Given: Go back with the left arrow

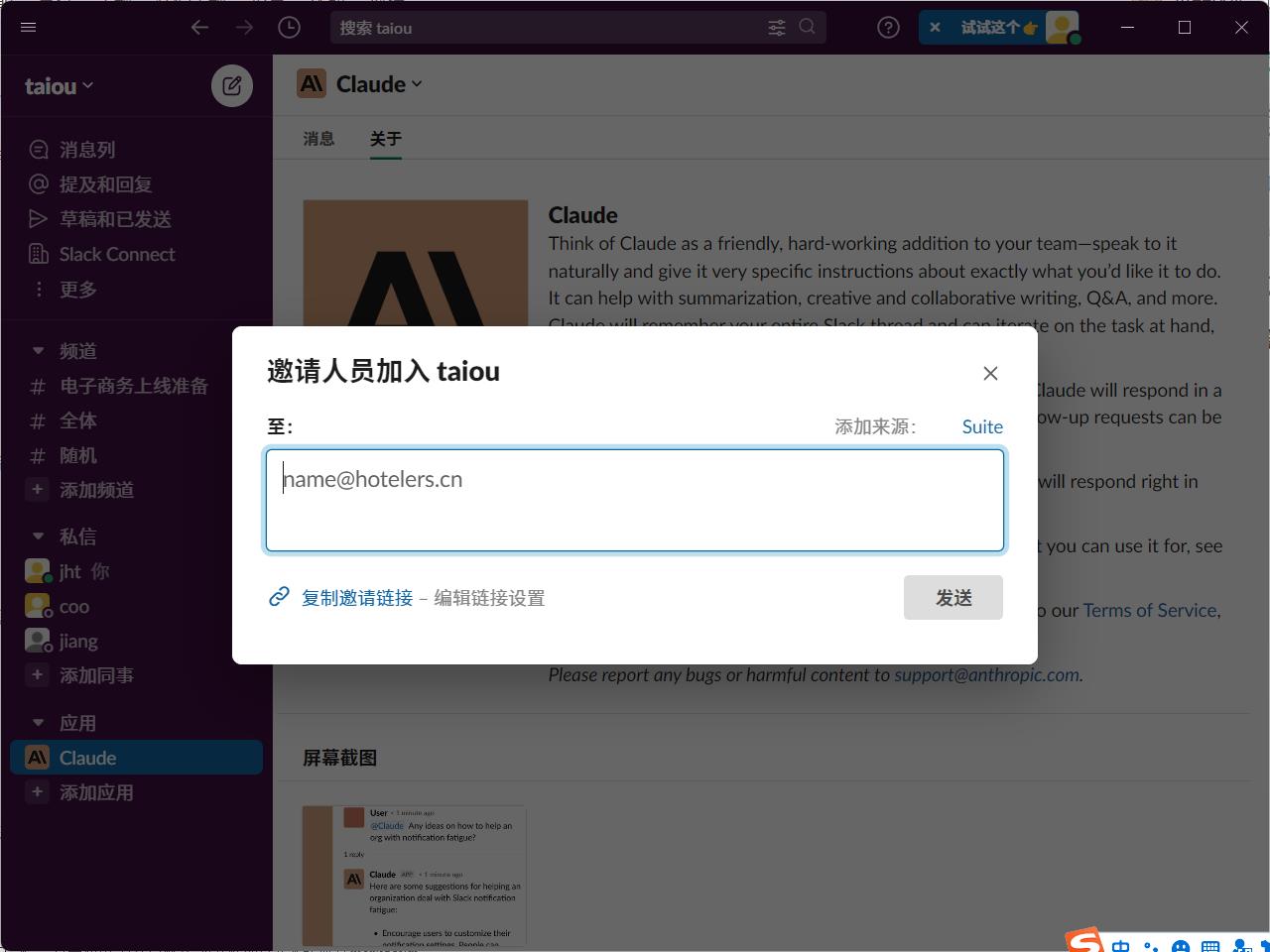Looking at the screenshot, I should pyautogui.click(x=199, y=27).
